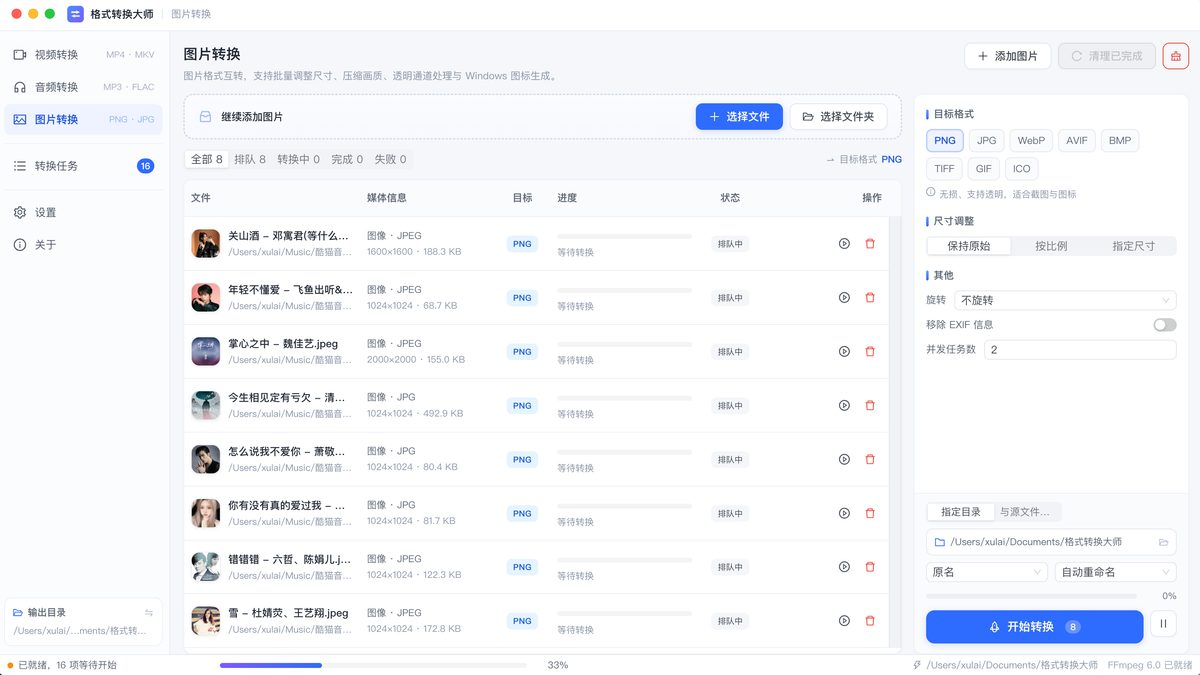Click folder icon in output path field
1200x675 pixels.
pyautogui.click(x=1163, y=542)
